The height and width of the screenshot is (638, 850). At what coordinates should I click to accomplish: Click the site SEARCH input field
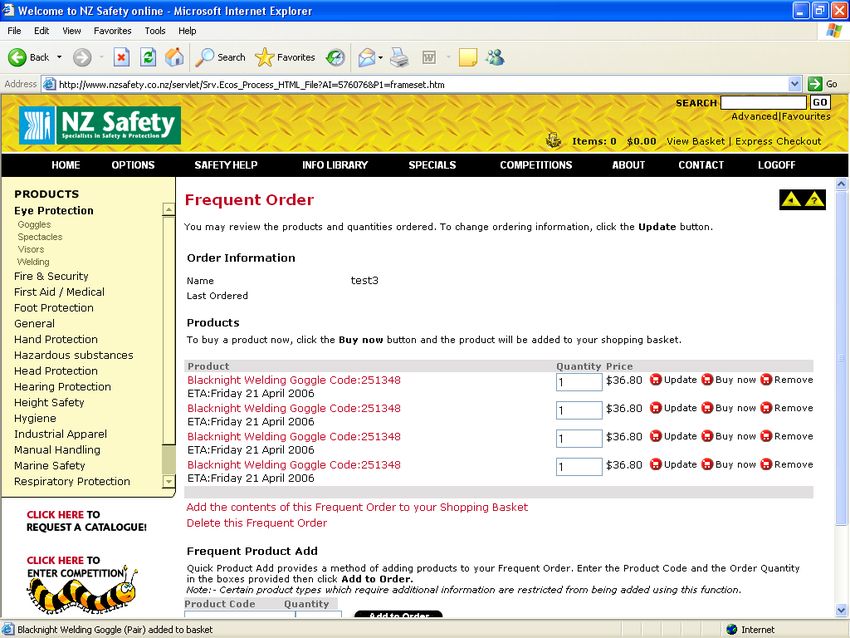point(763,102)
